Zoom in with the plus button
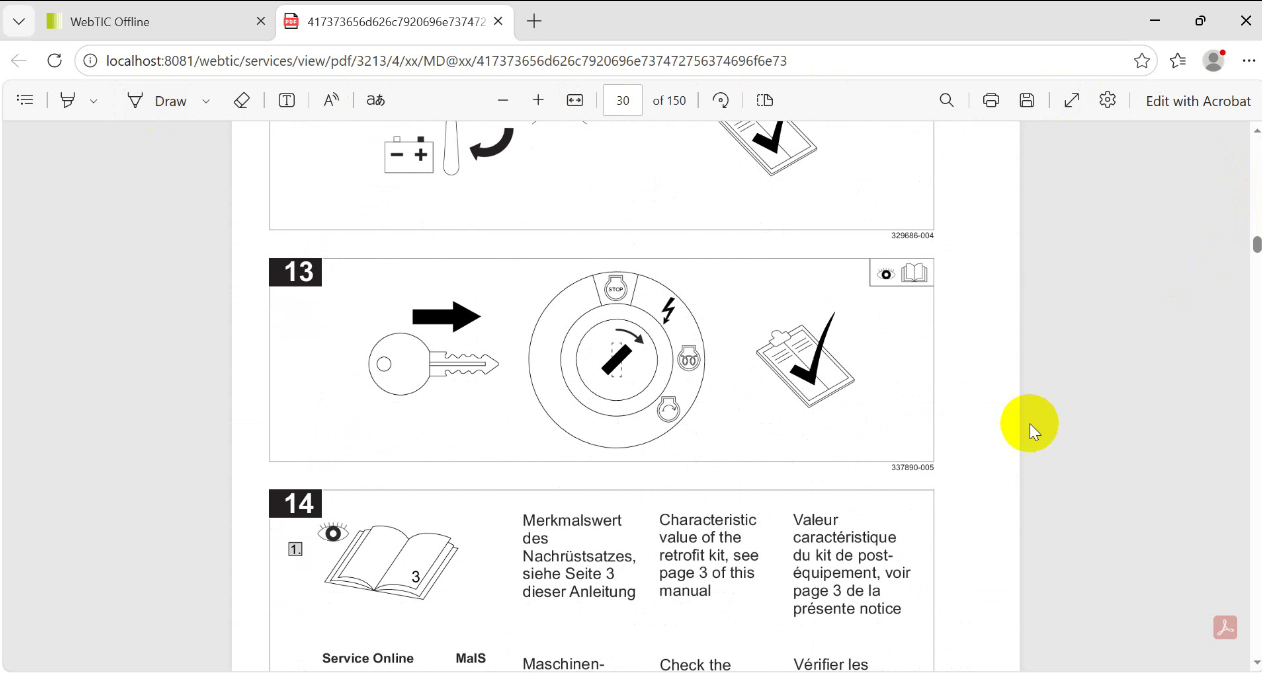This screenshot has width=1262, height=674. coord(538,100)
